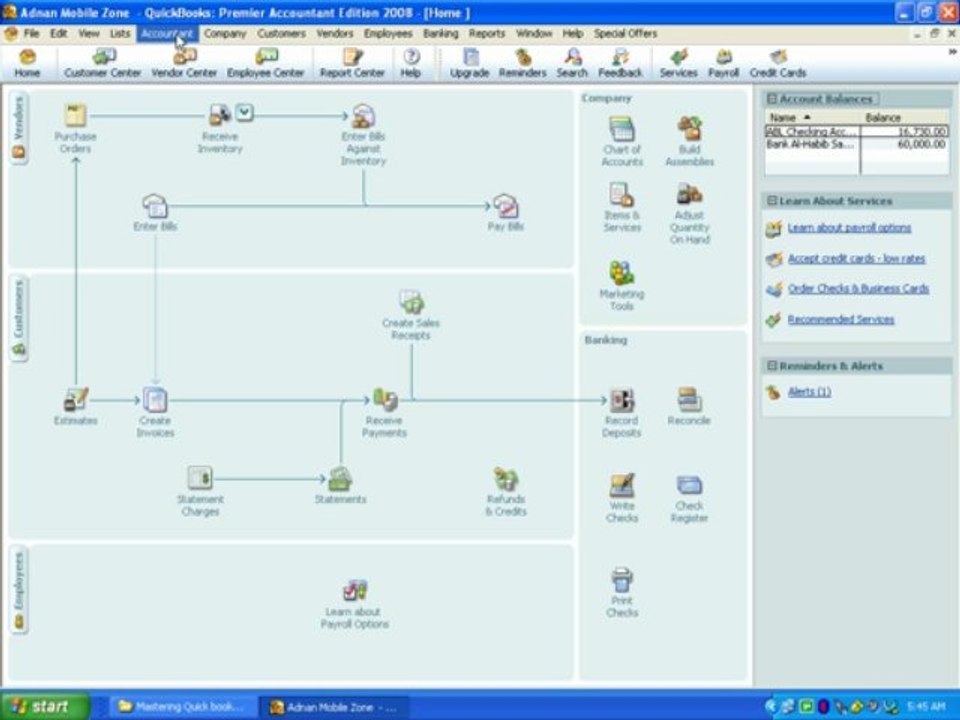Screen dimensions: 960x720
Task: Open the Accountant menu
Action: pyautogui.click(x=167, y=33)
